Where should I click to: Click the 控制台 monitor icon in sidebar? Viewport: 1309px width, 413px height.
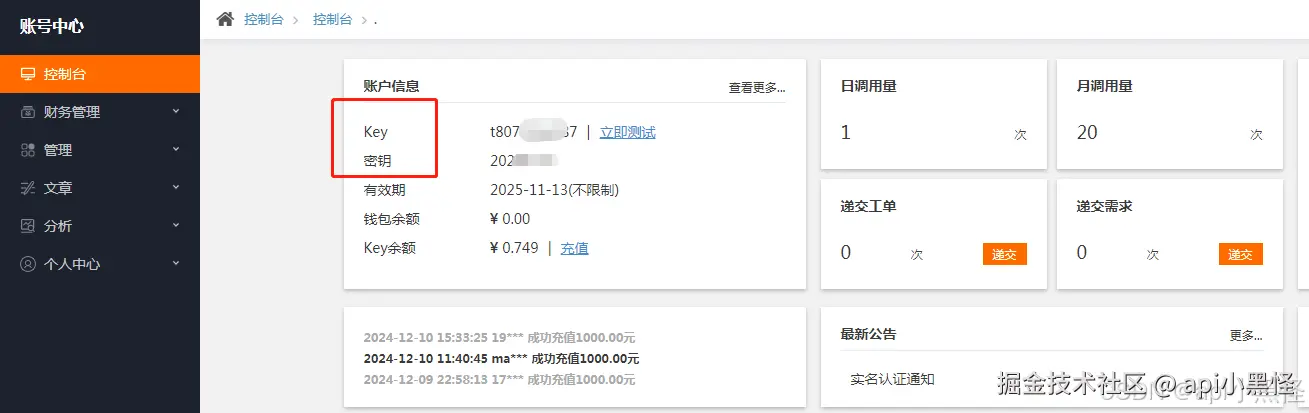tap(28, 74)
